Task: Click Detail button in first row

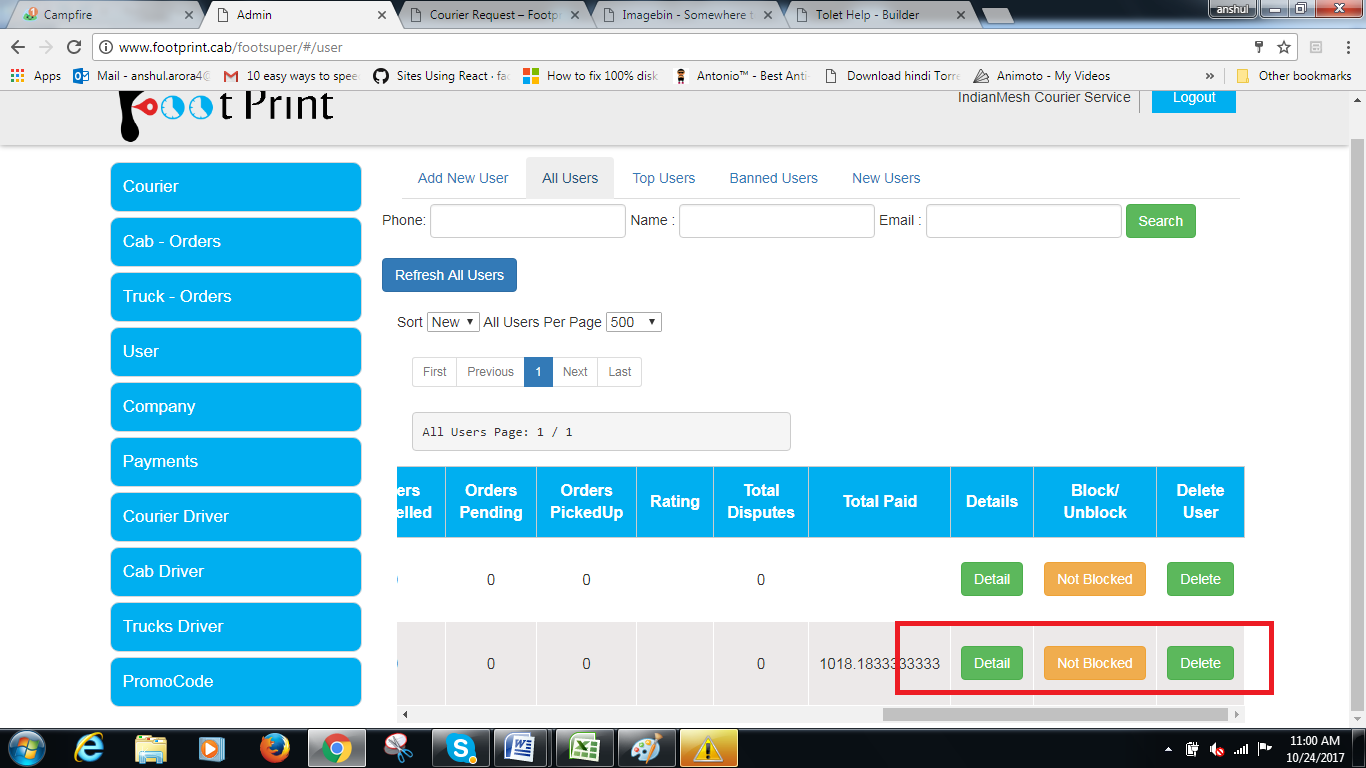Action: click(x=992, y=579)
